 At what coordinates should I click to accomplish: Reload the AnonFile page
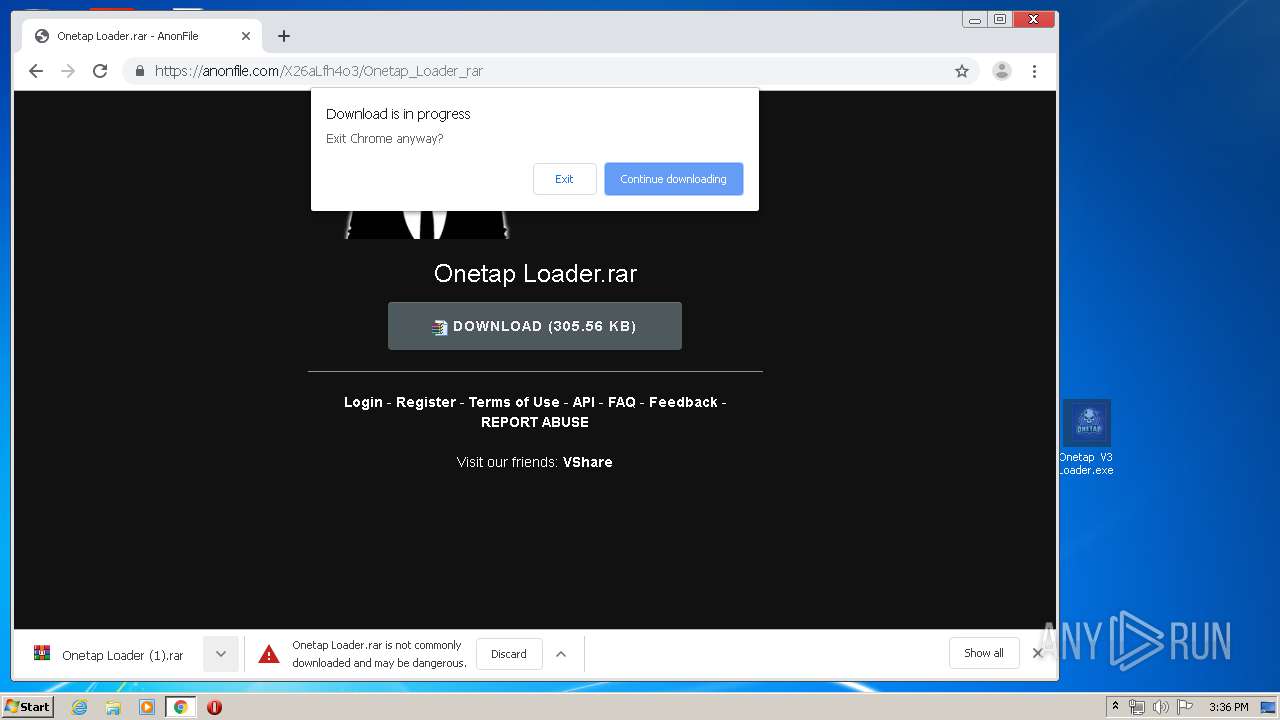click(x=100, y=71)
